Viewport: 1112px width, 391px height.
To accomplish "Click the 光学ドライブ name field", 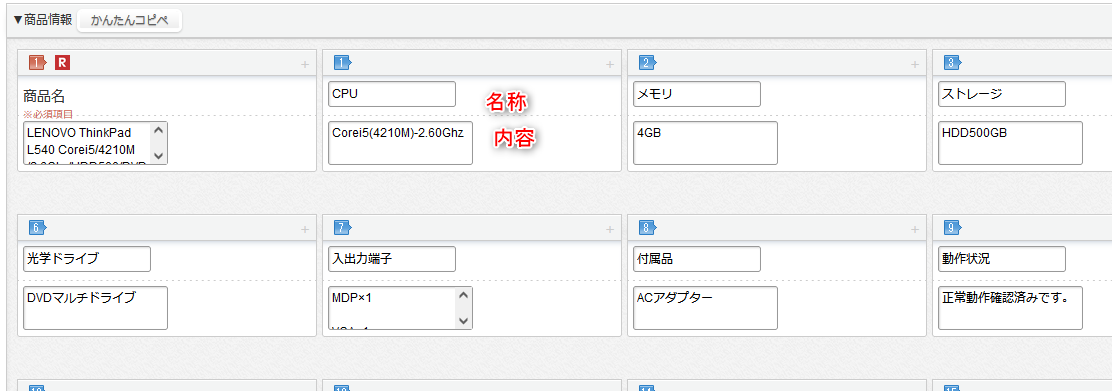I will coord(87,258).
